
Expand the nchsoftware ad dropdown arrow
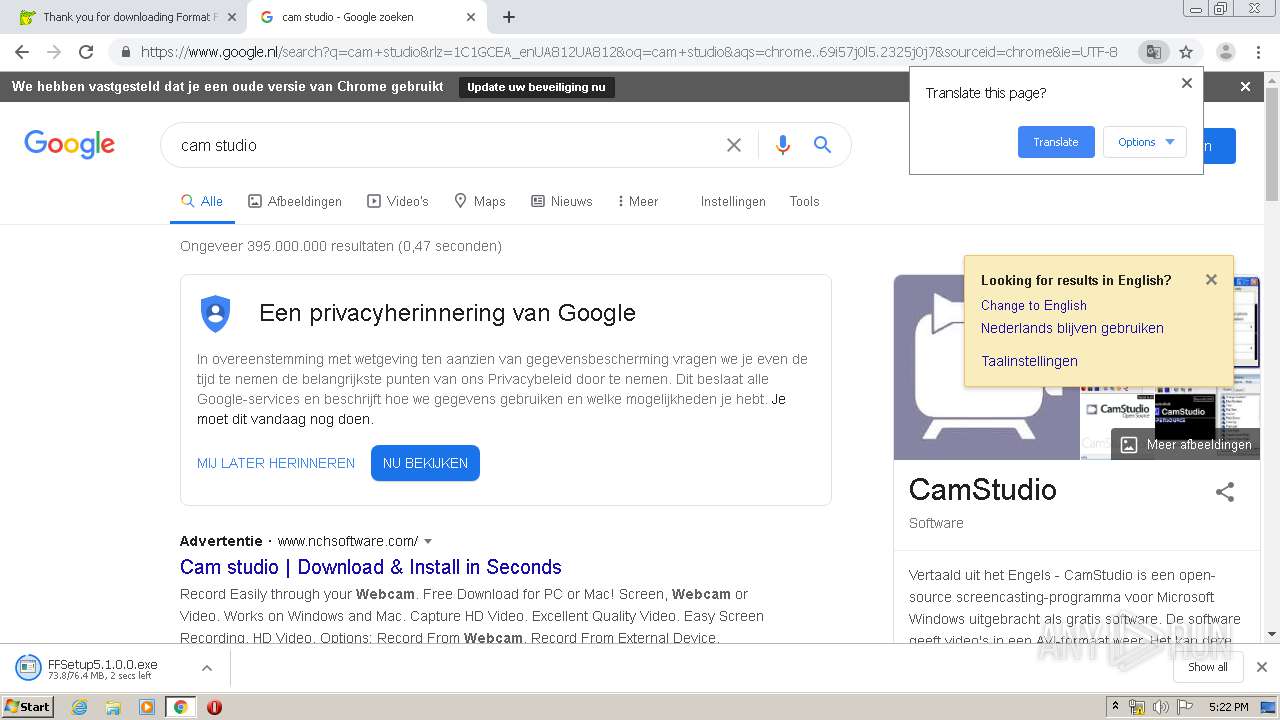428,542
